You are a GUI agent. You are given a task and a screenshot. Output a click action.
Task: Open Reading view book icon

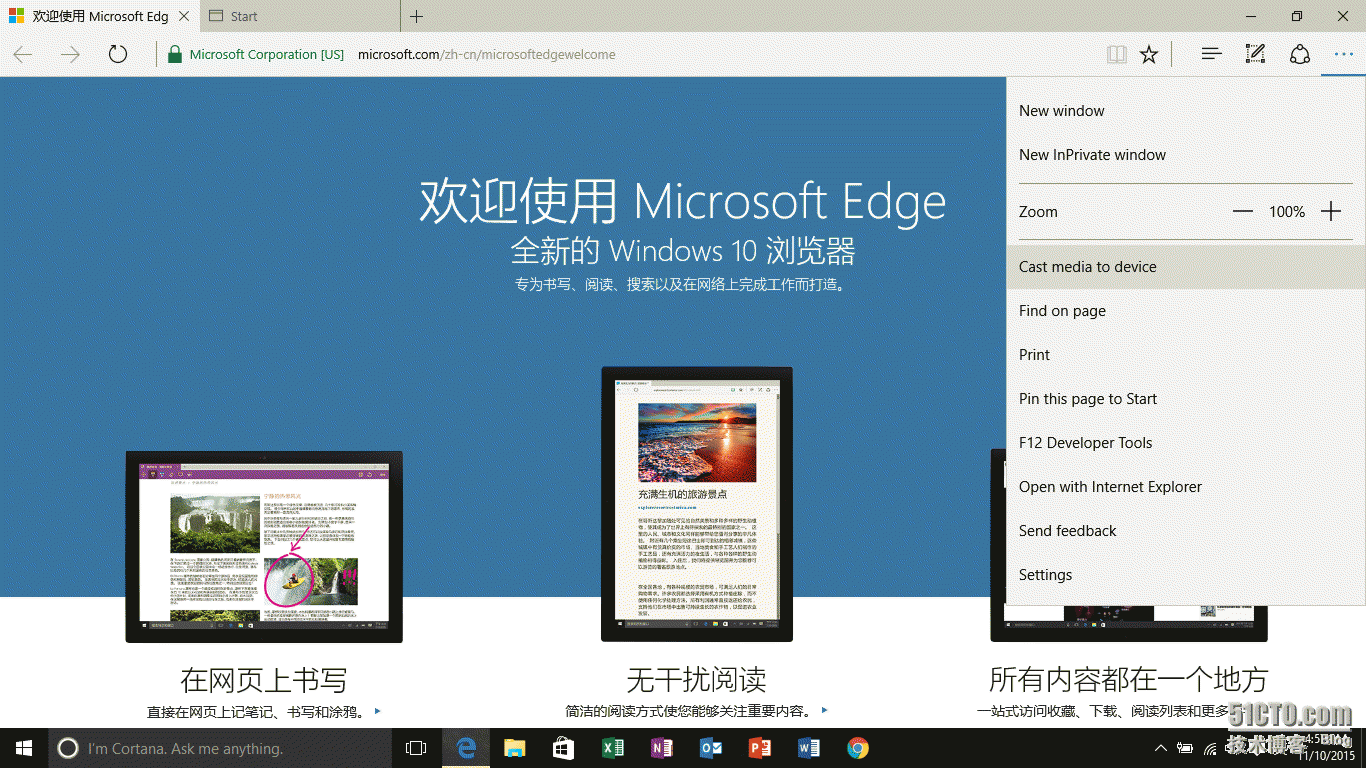pos(1117,54)
